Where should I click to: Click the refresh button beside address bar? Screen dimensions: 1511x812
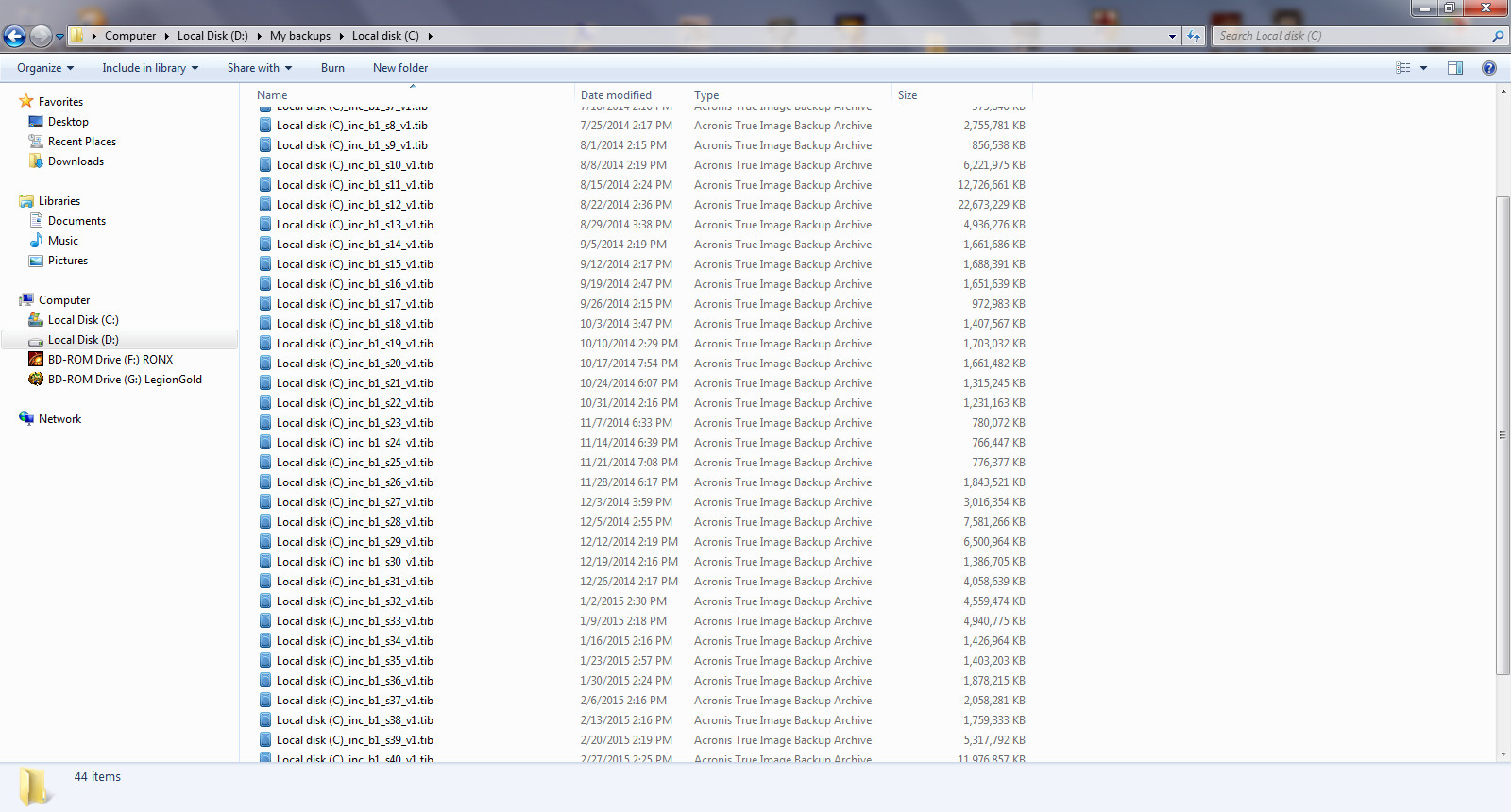click(1194, 36)
